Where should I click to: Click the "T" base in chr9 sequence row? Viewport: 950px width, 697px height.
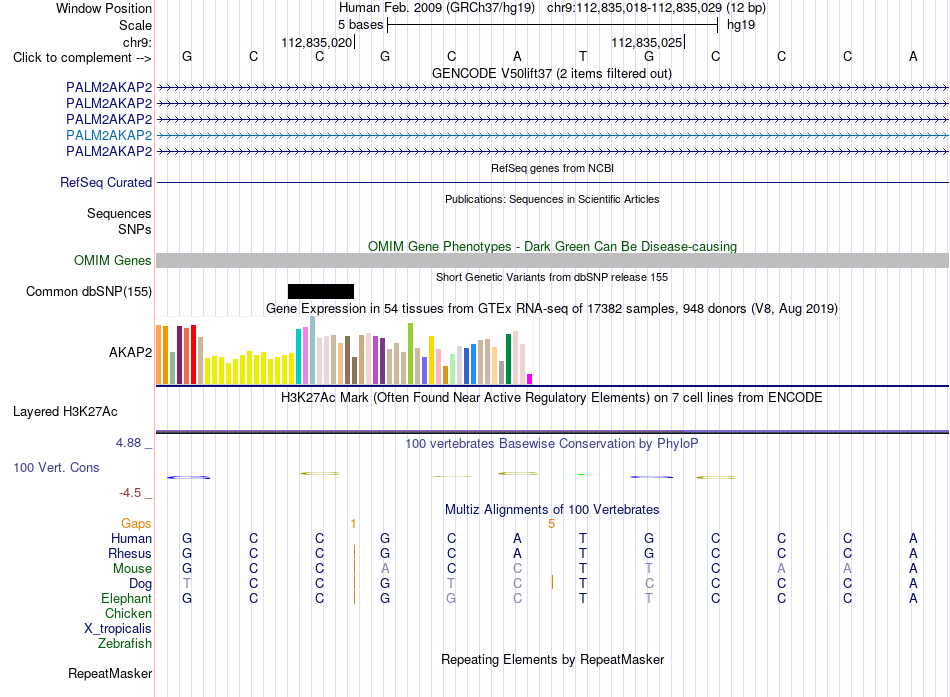pyautogui.click(x=583, y=56)
